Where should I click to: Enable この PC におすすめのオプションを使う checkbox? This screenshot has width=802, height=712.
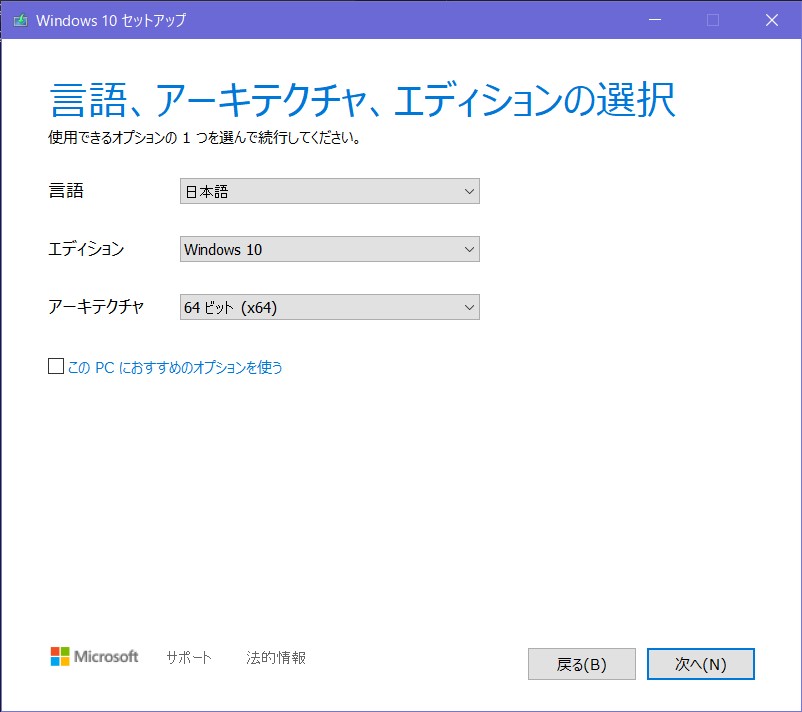56,366
